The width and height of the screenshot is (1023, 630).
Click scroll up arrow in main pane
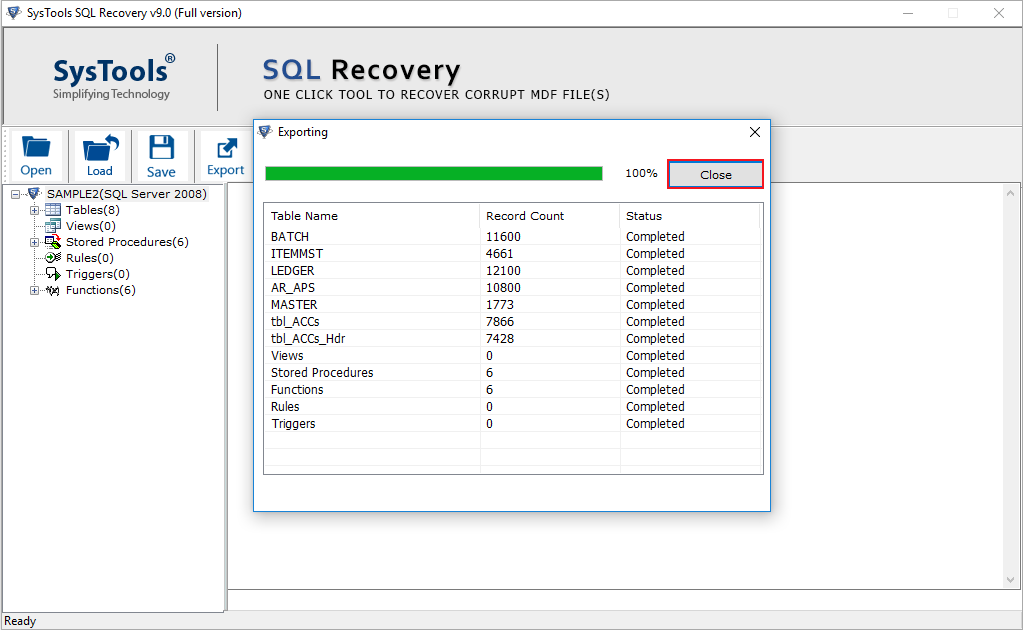tap(1010, 193)
